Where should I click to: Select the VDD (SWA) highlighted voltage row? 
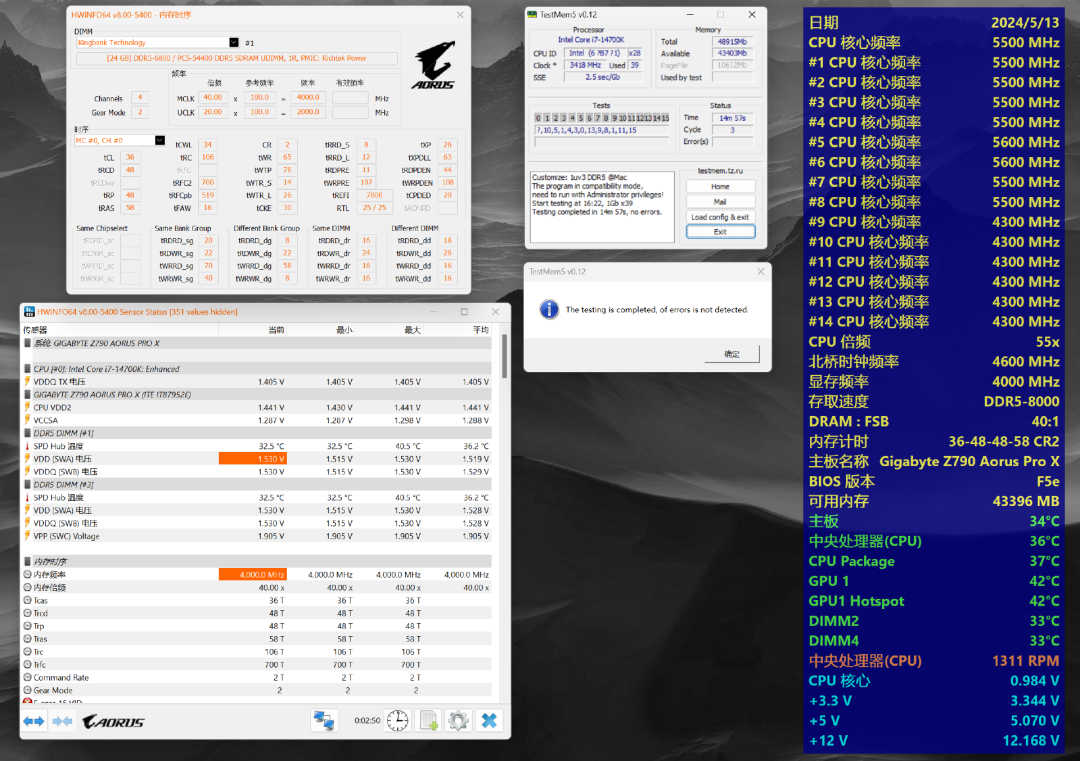click(258, 459)
